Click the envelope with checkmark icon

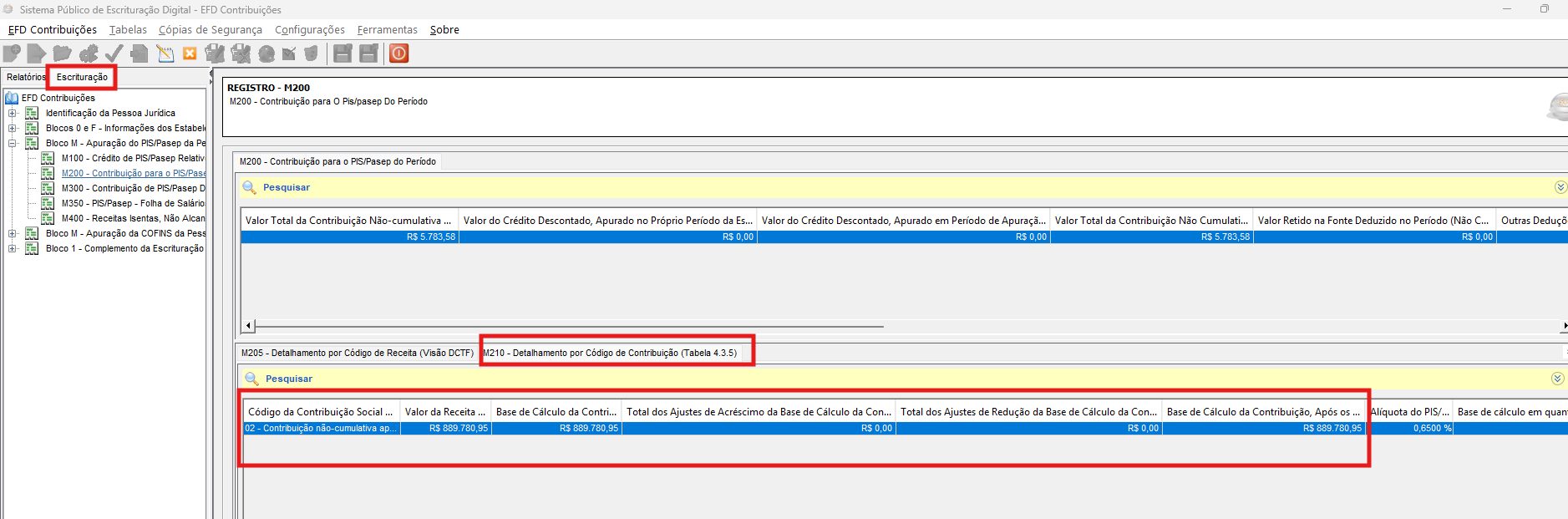(289, 54)
